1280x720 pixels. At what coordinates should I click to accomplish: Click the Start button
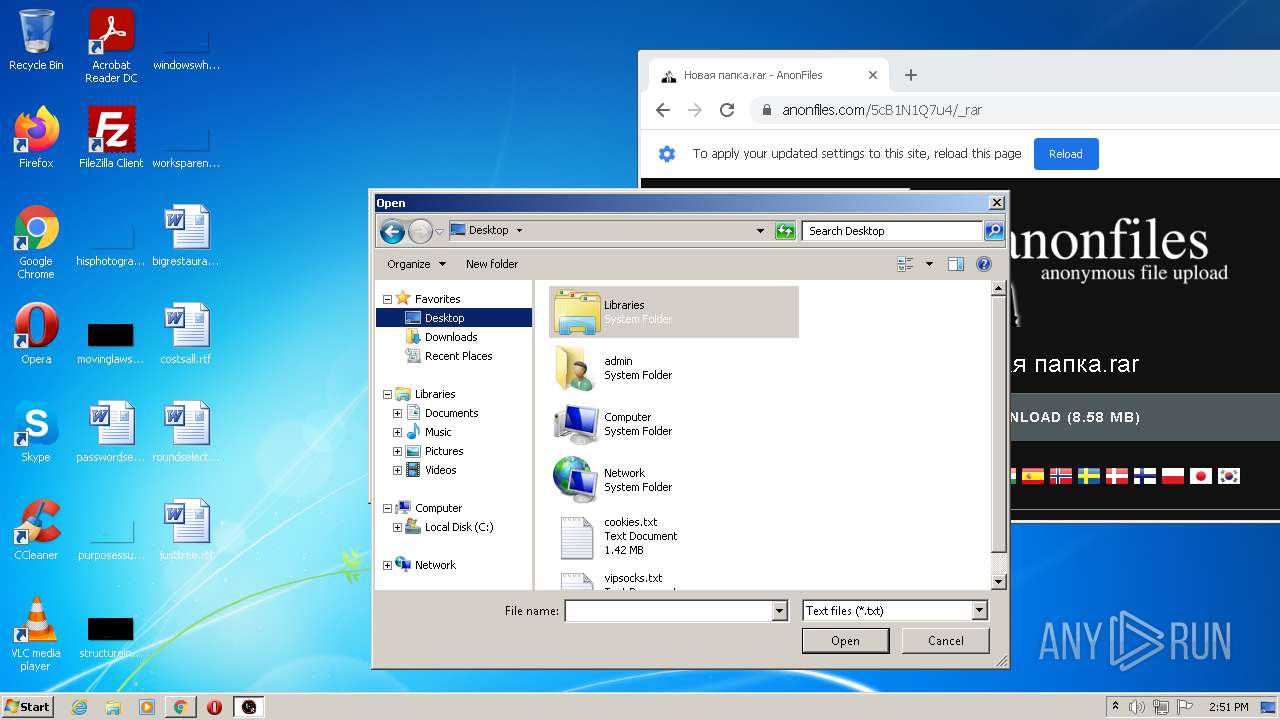[27, 707]
